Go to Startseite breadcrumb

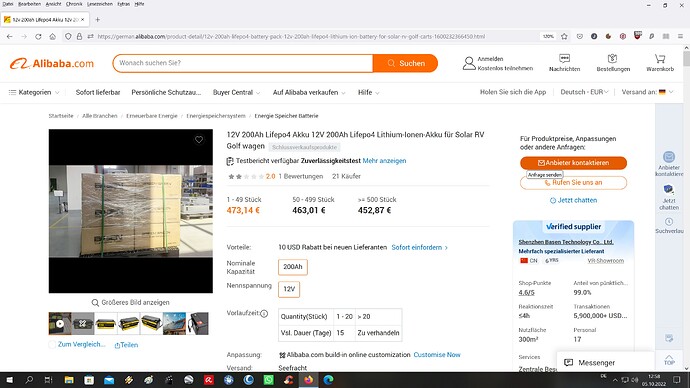(x=61, y=116)
